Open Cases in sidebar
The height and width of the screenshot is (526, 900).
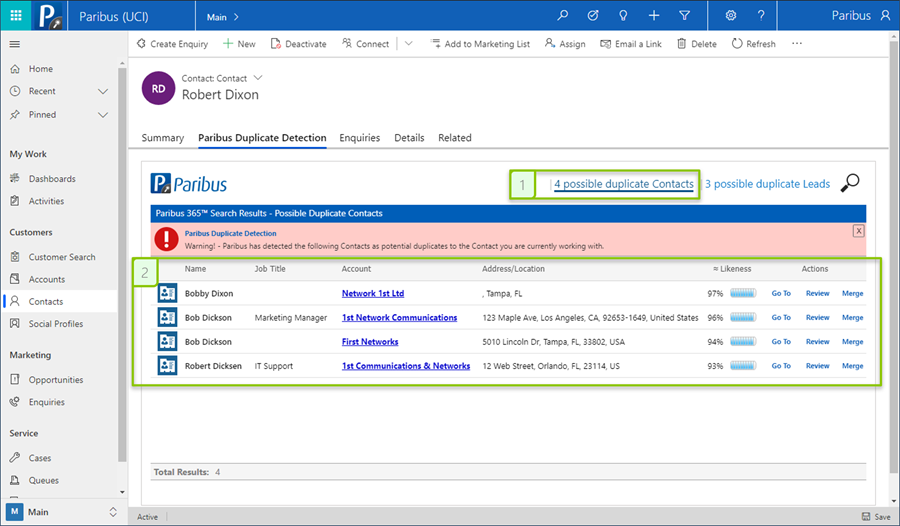coord(40,458)
